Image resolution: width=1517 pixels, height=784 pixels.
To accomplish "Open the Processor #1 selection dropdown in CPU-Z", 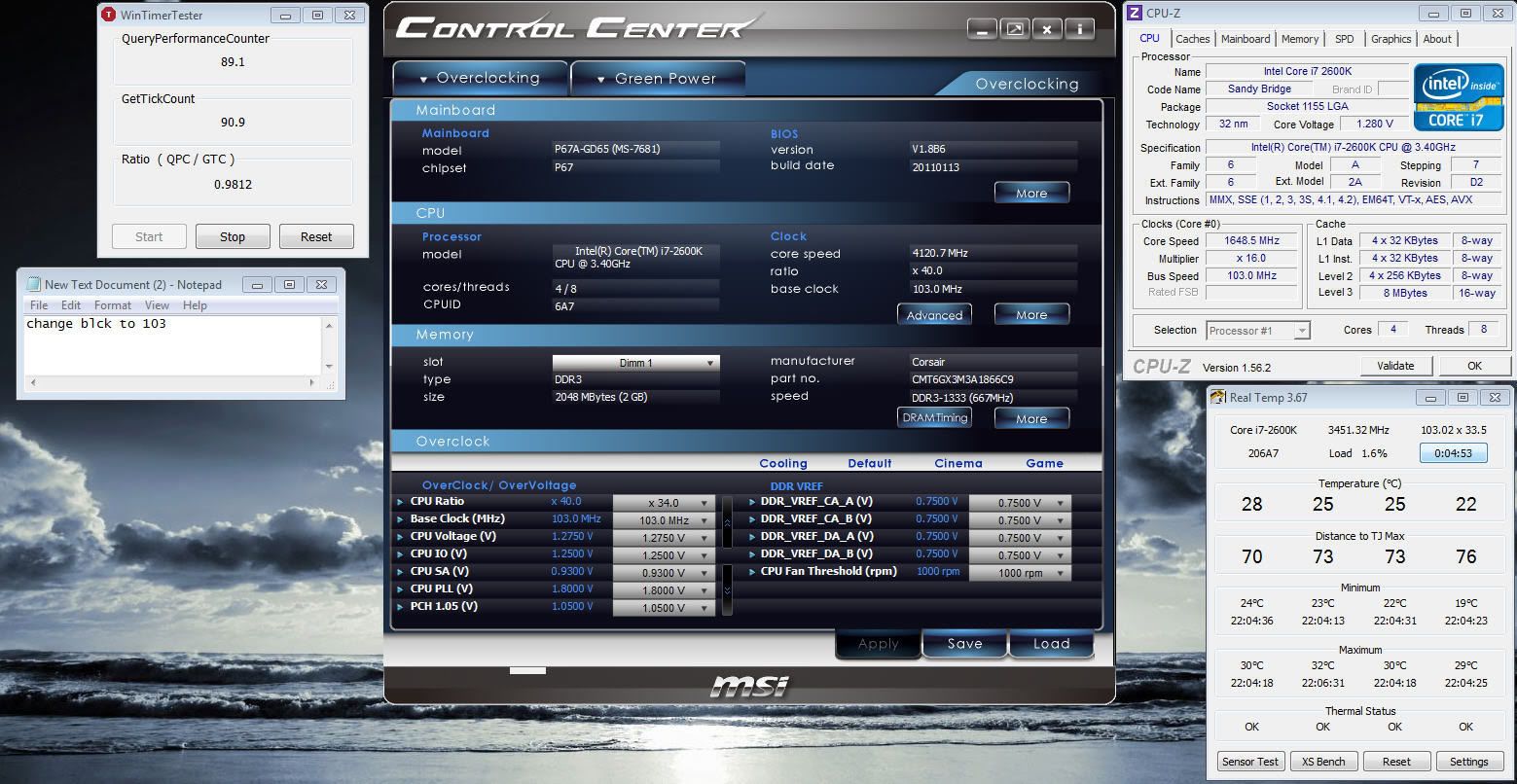I will pos(1258,331).
